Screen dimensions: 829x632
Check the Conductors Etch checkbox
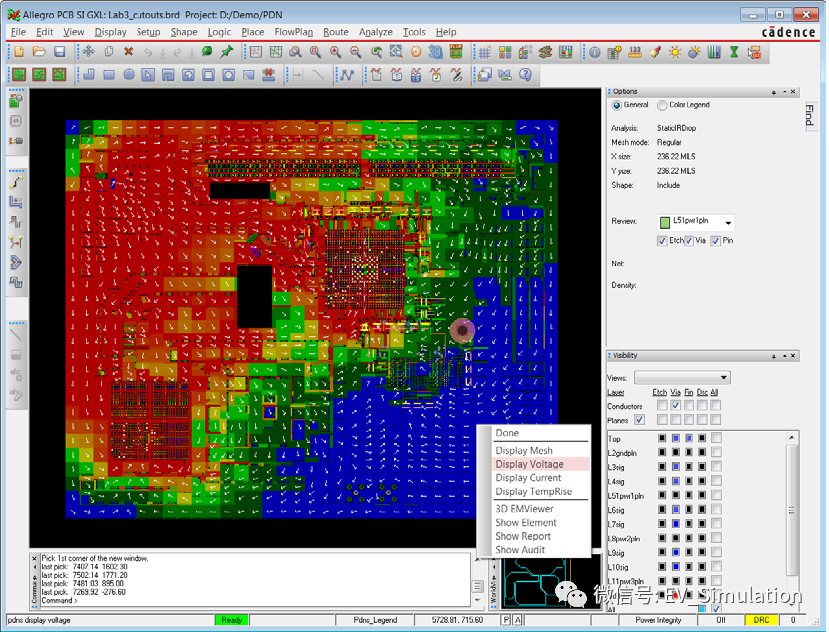(x=662, y=406)
